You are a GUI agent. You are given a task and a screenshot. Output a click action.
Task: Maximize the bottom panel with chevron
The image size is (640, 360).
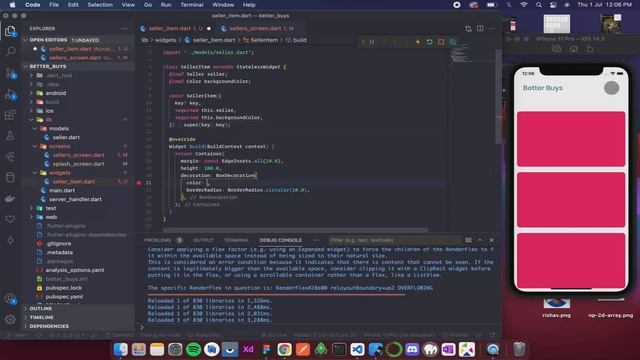tap(480, 240)
